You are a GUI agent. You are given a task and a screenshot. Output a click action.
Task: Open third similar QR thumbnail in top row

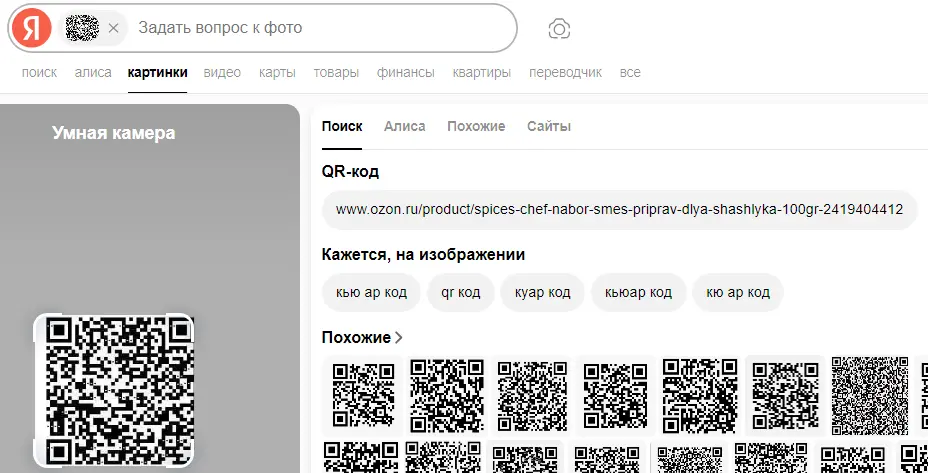click(532, 395)
